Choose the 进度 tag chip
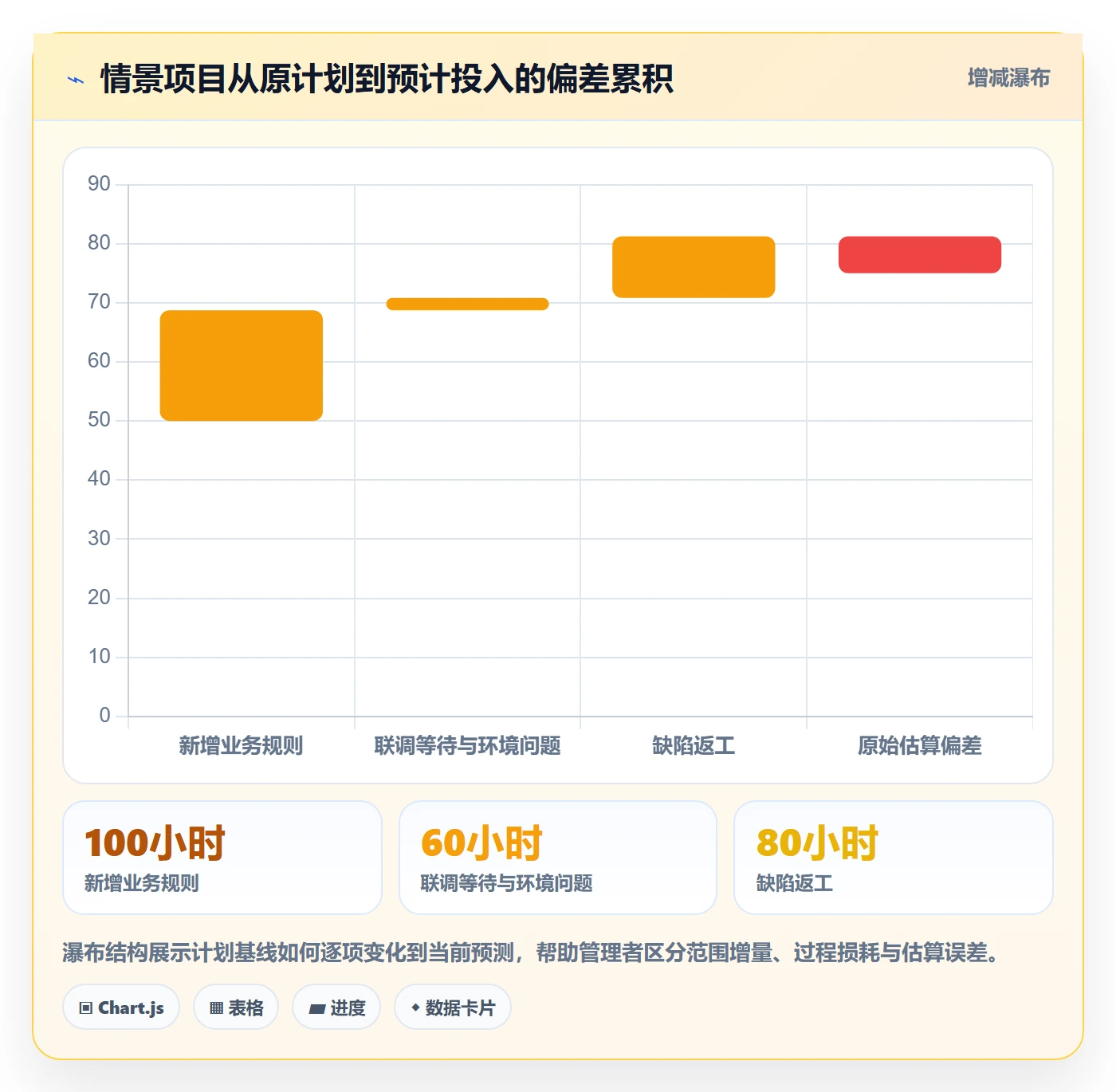Viewport: 1116px width, 1092px height. [x=336, y=1008]
